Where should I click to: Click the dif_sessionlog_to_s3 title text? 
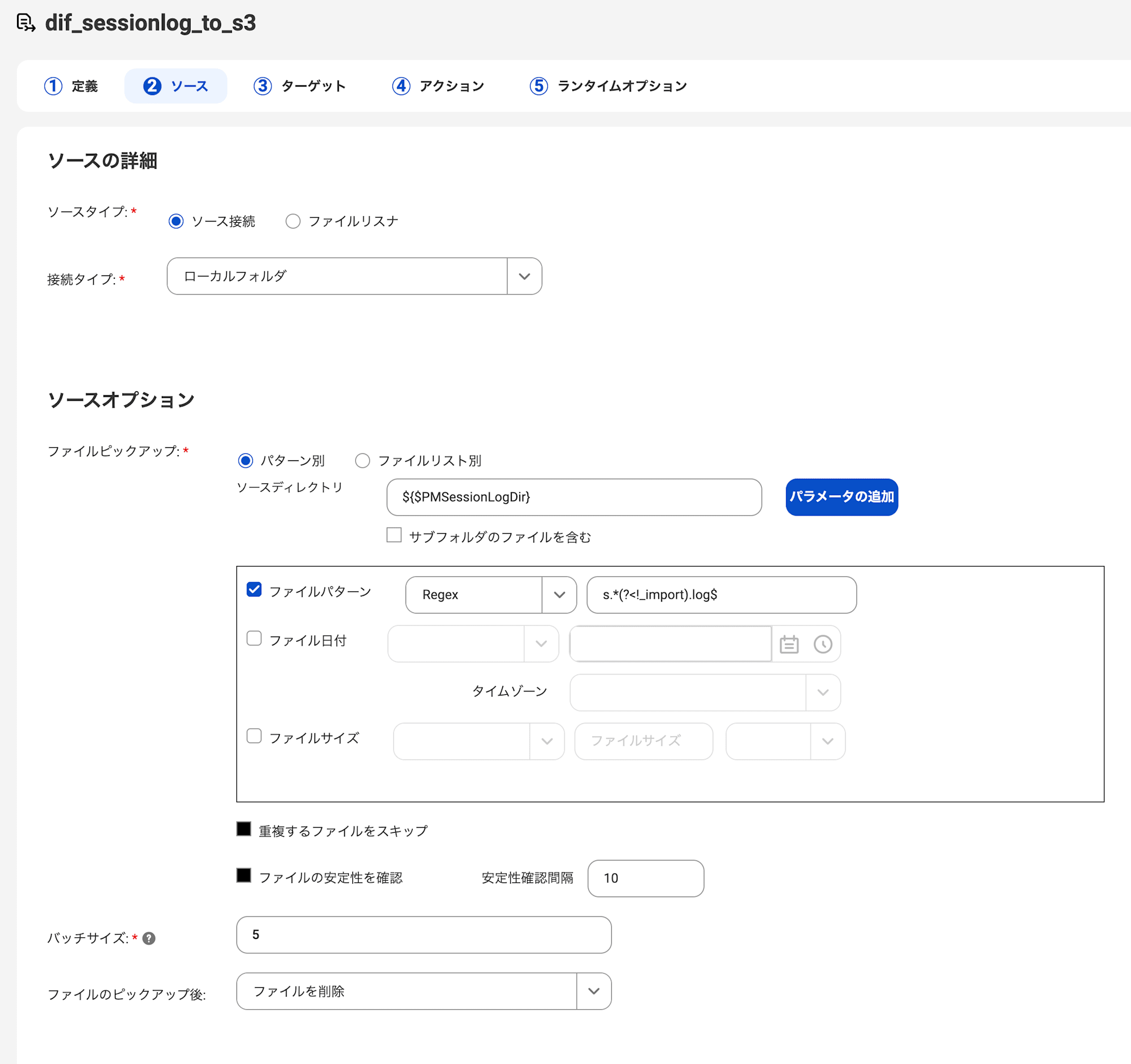click(151, 23)
